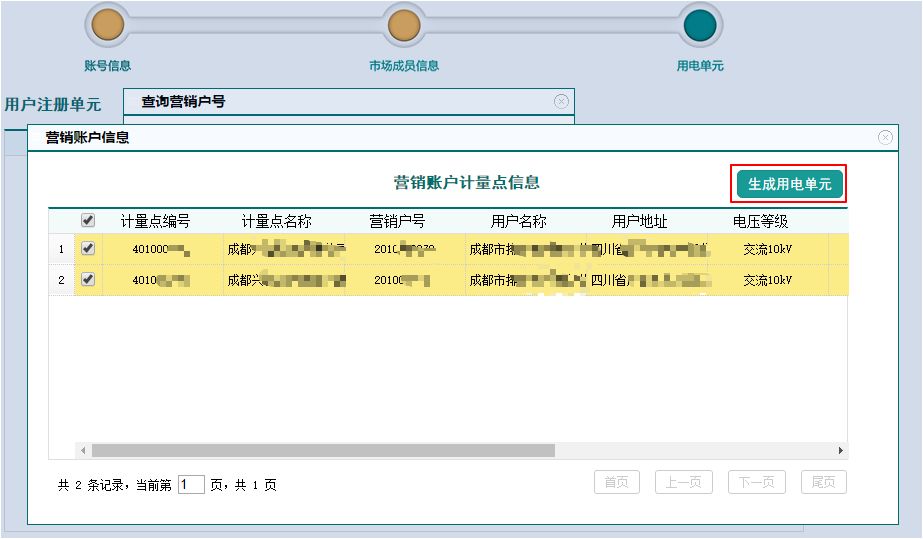923x539 pixels.
Task: Toggle the select-all checkbox in table header
Action: click(x=88, y=220)
